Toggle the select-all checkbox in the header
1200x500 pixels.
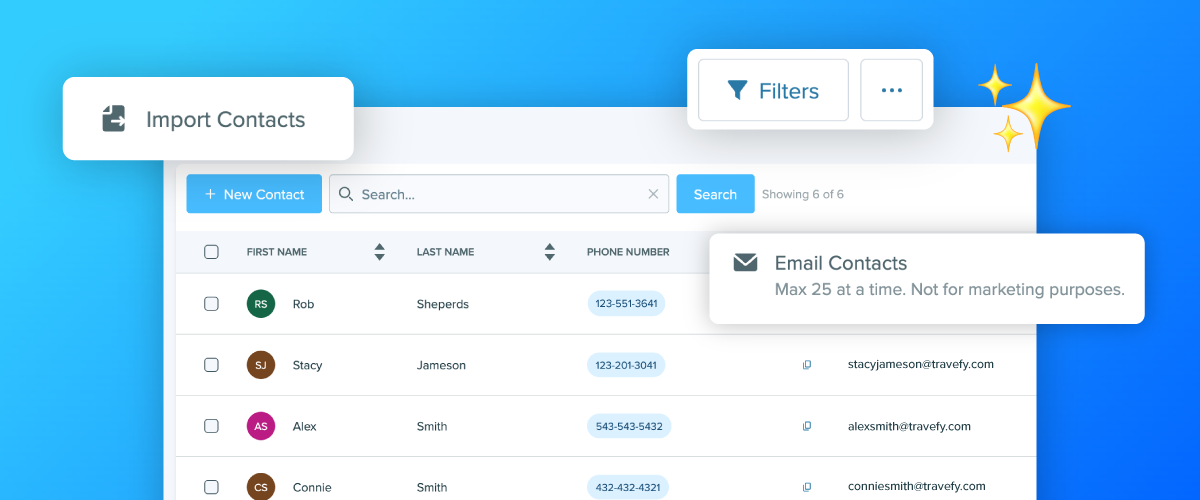pos(211,252)
